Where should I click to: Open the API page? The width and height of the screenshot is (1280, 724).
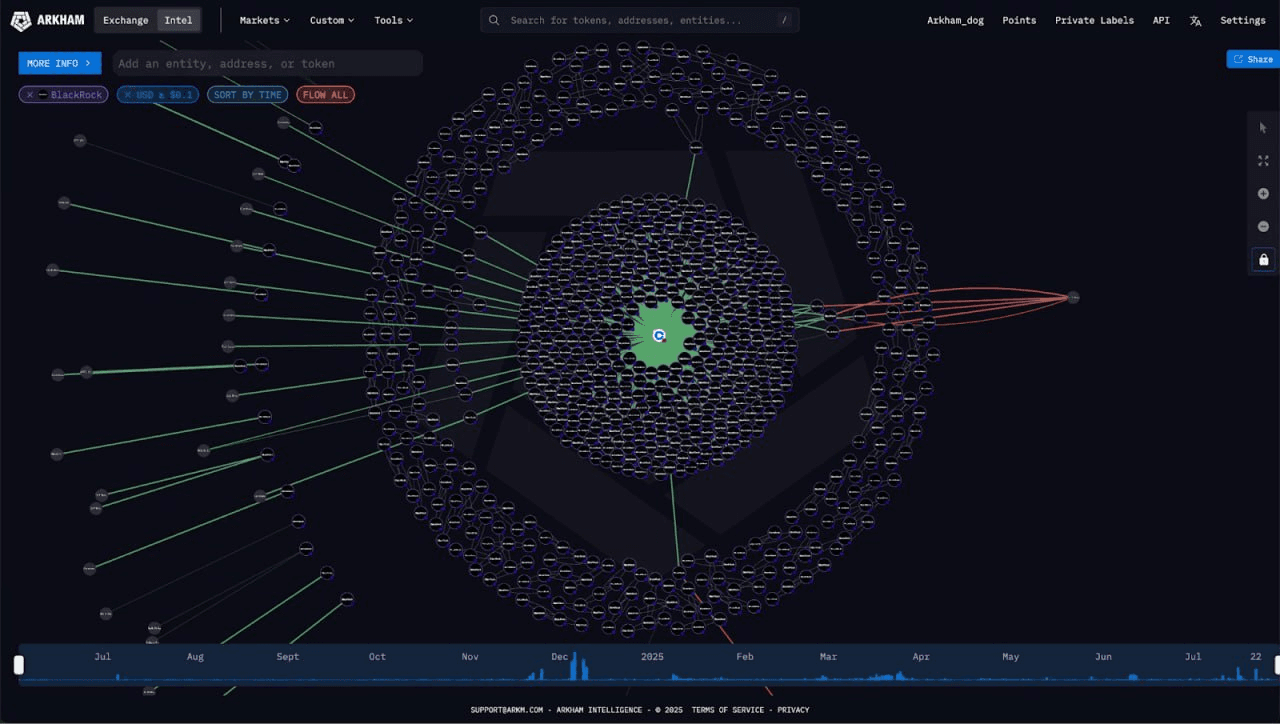[1161, 20]
